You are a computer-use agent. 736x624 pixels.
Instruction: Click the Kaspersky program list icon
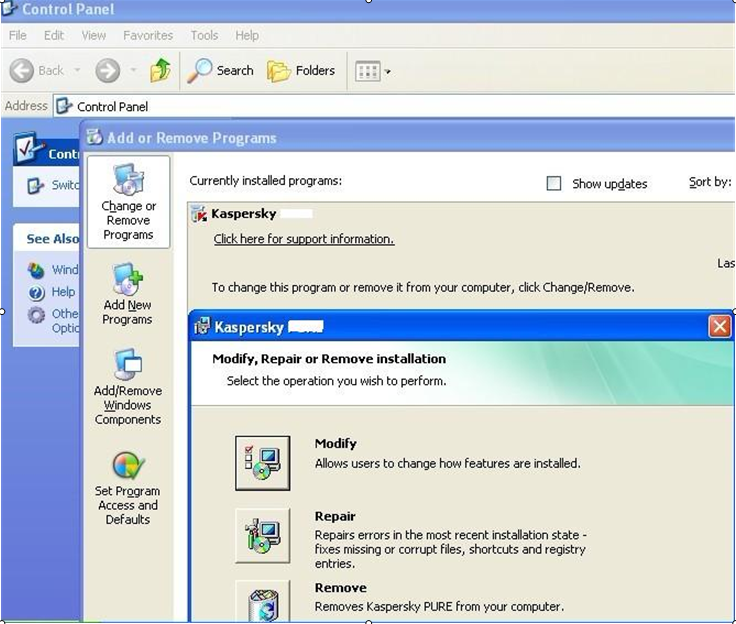coord(199,214)
